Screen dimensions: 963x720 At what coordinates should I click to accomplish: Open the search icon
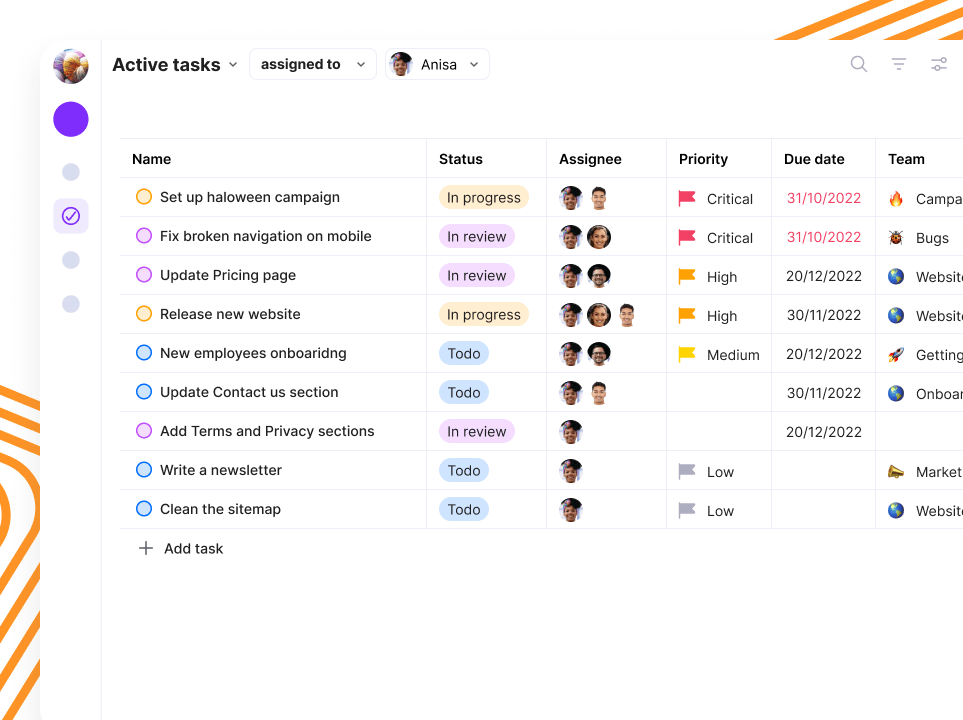pos(858,64)
